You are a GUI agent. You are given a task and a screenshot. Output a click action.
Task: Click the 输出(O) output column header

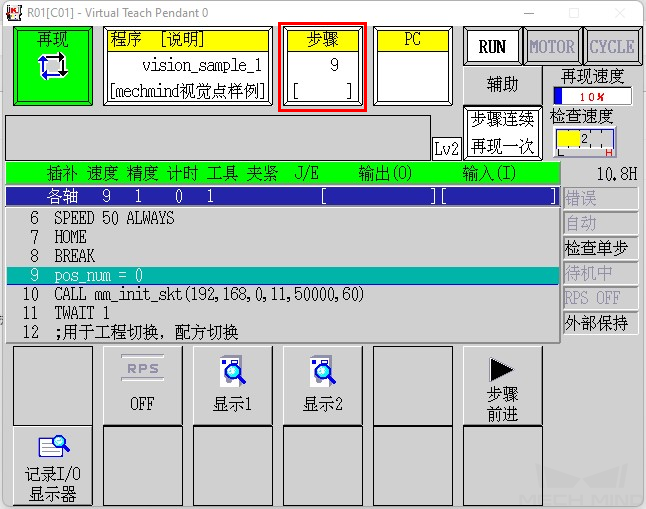point(385,173)
